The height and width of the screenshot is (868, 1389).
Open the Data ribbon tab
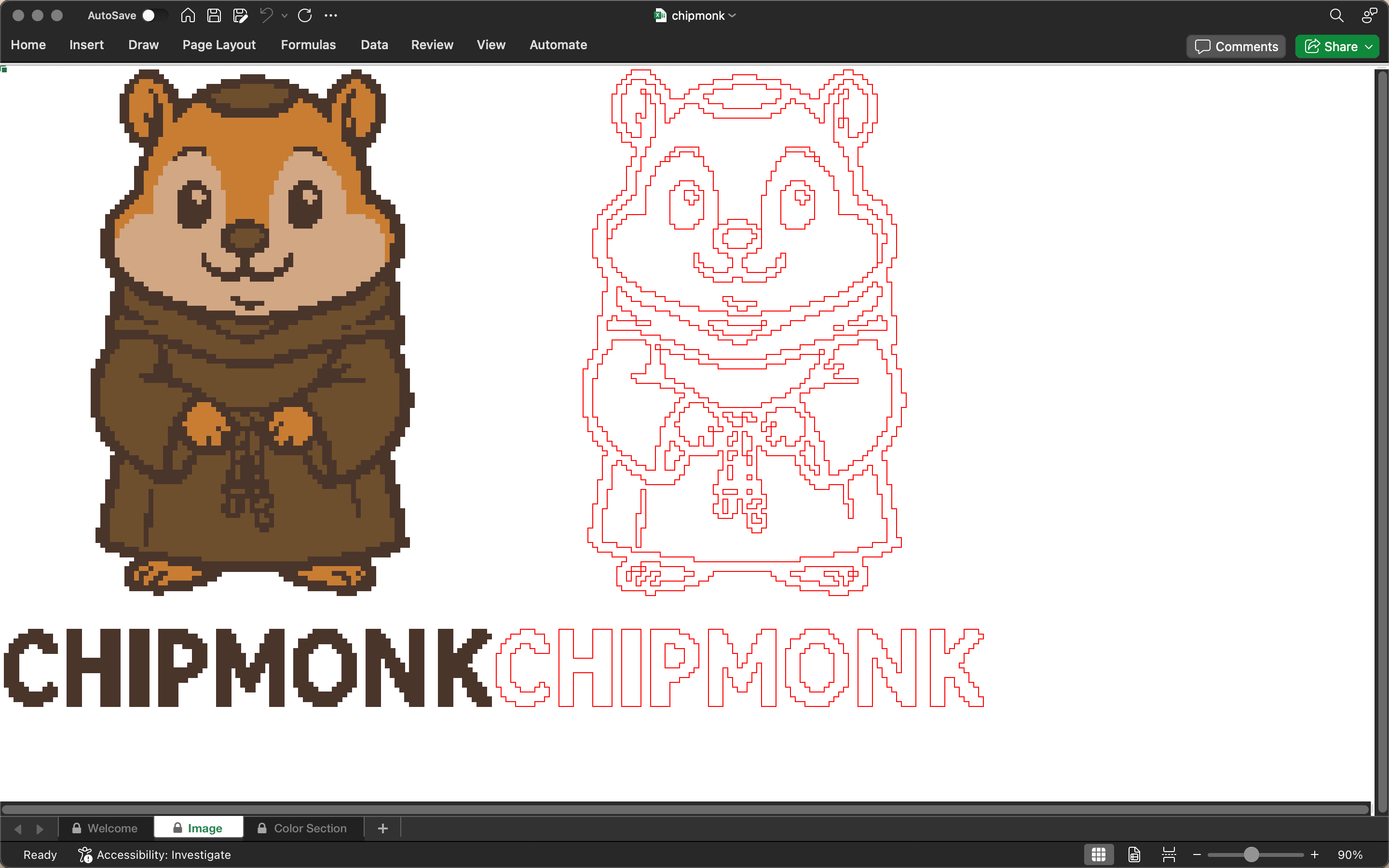pyautogui.click(x=374, y=45)
